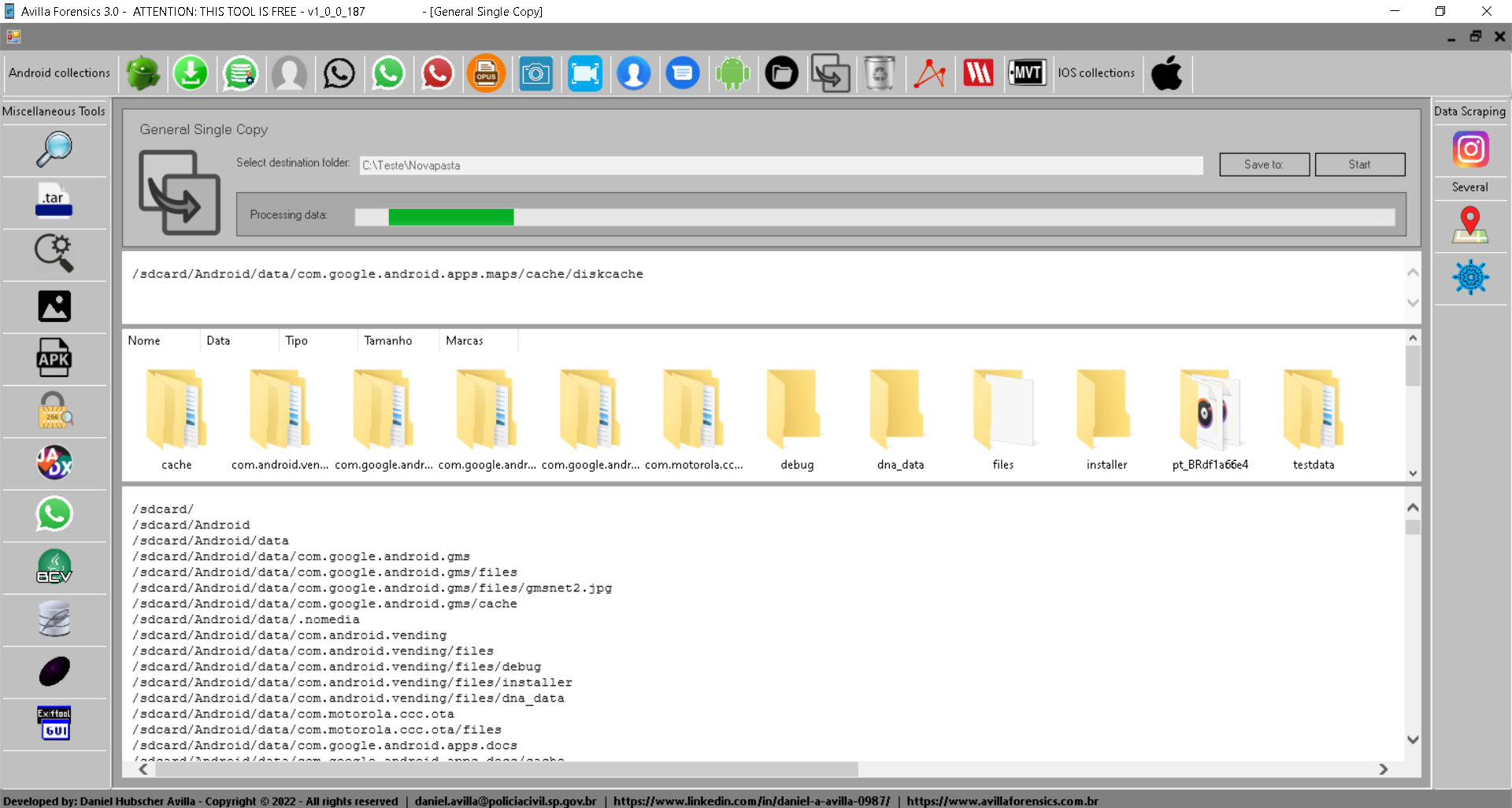
Task: Open the green database chat extraction icon
Action: [x=240, y=73]
